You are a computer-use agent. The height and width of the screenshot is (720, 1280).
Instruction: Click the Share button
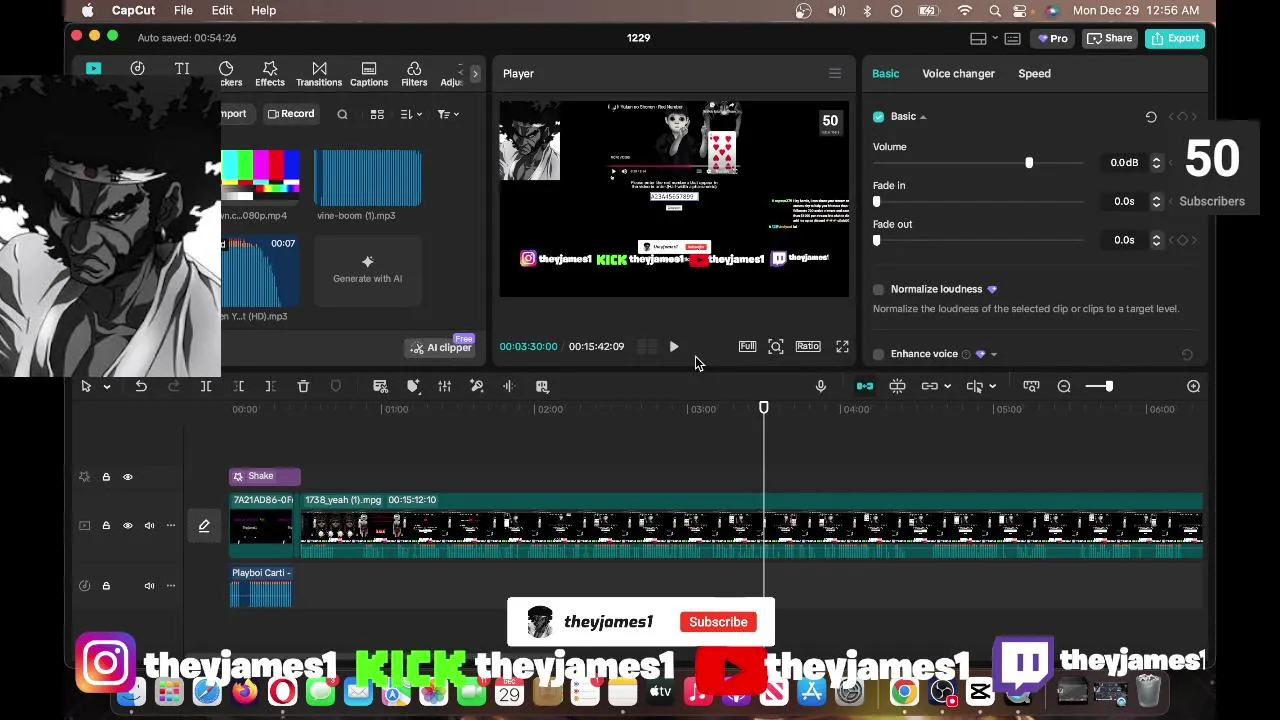coord(1109,38)
